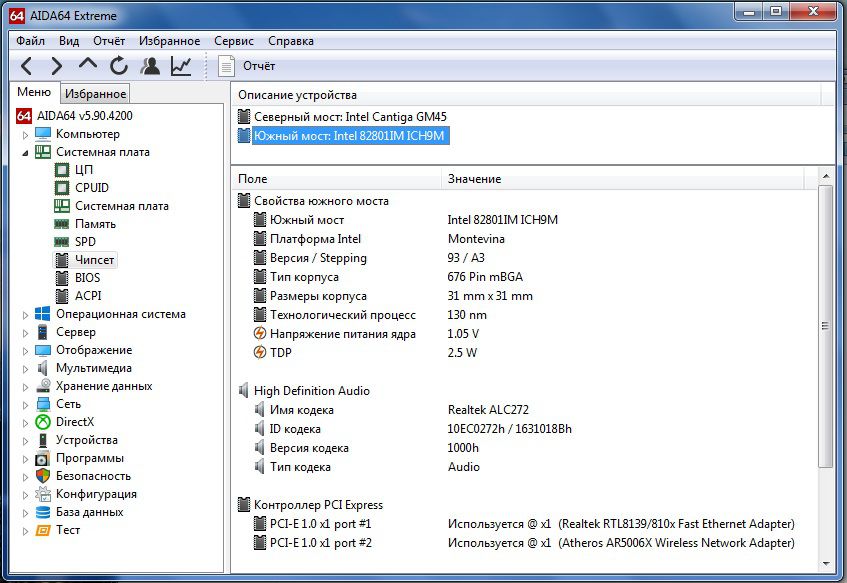Screen dimensions: 847x583
Task: Open the user icon in the toolbar
Action: coord(150,66)
